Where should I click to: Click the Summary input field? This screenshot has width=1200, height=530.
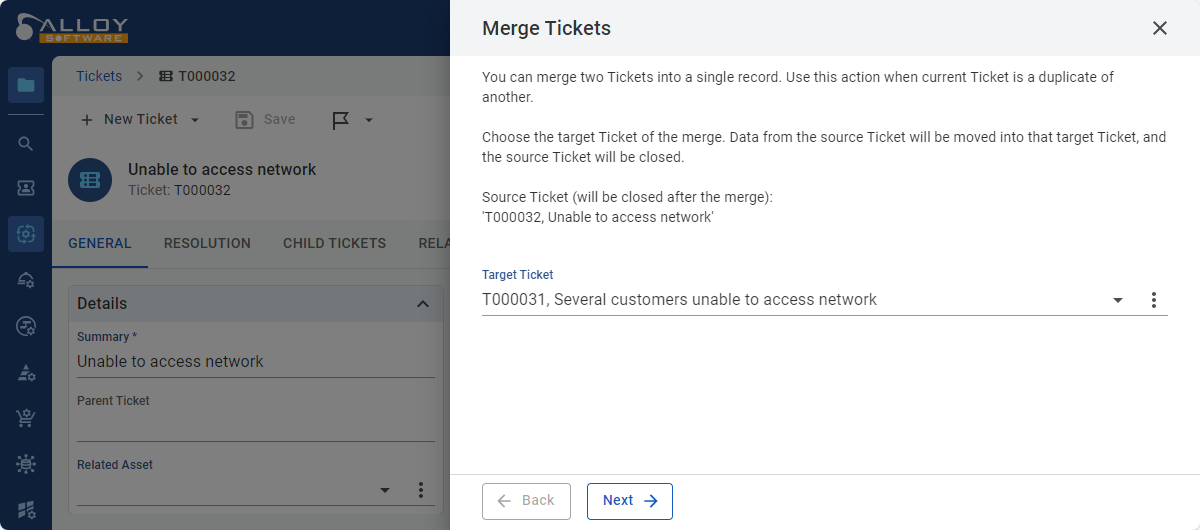coord(255,362)
